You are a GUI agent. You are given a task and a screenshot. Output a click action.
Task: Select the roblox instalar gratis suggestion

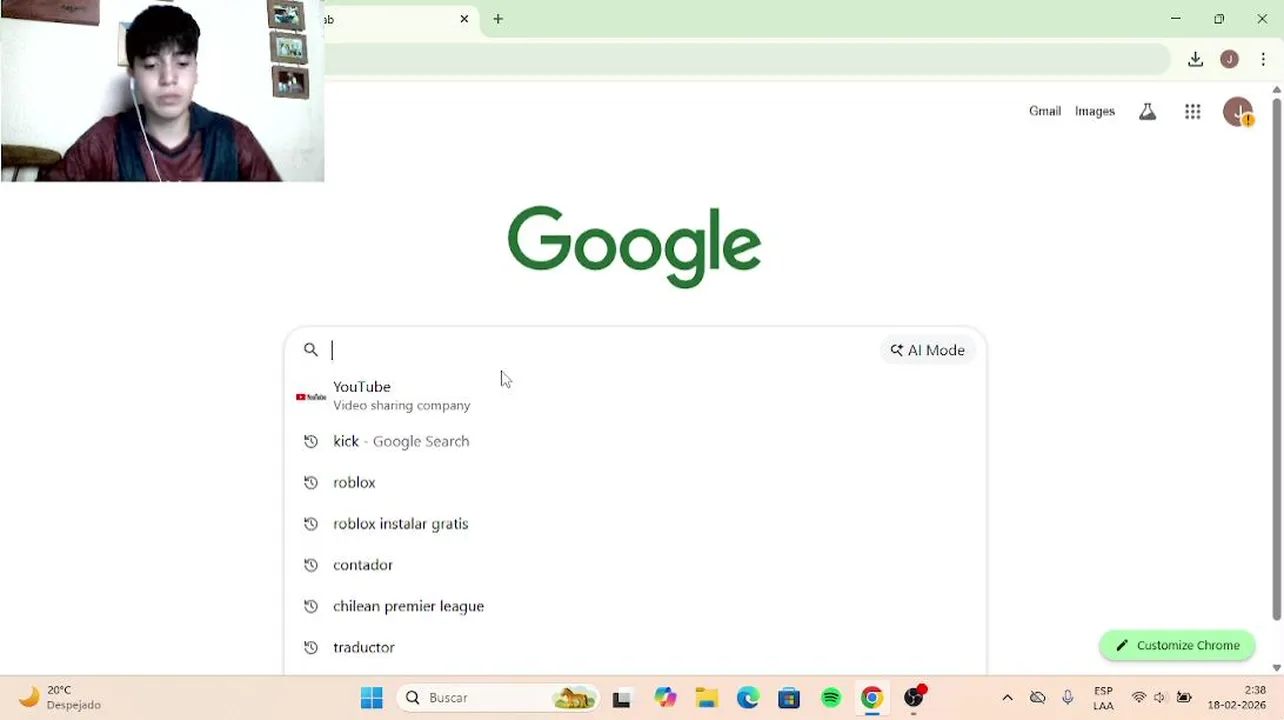[635, 524]
